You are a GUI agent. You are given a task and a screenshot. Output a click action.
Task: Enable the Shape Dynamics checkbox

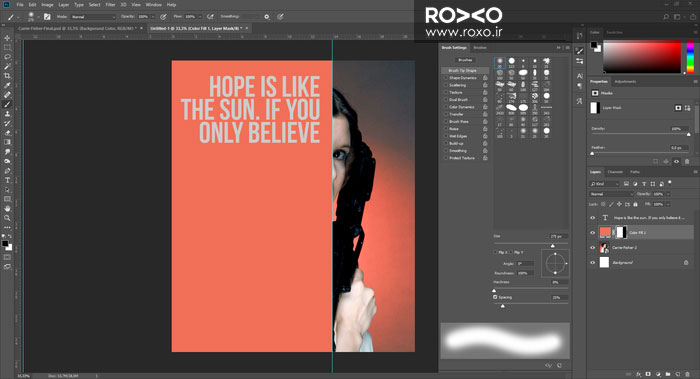[446, 78]
